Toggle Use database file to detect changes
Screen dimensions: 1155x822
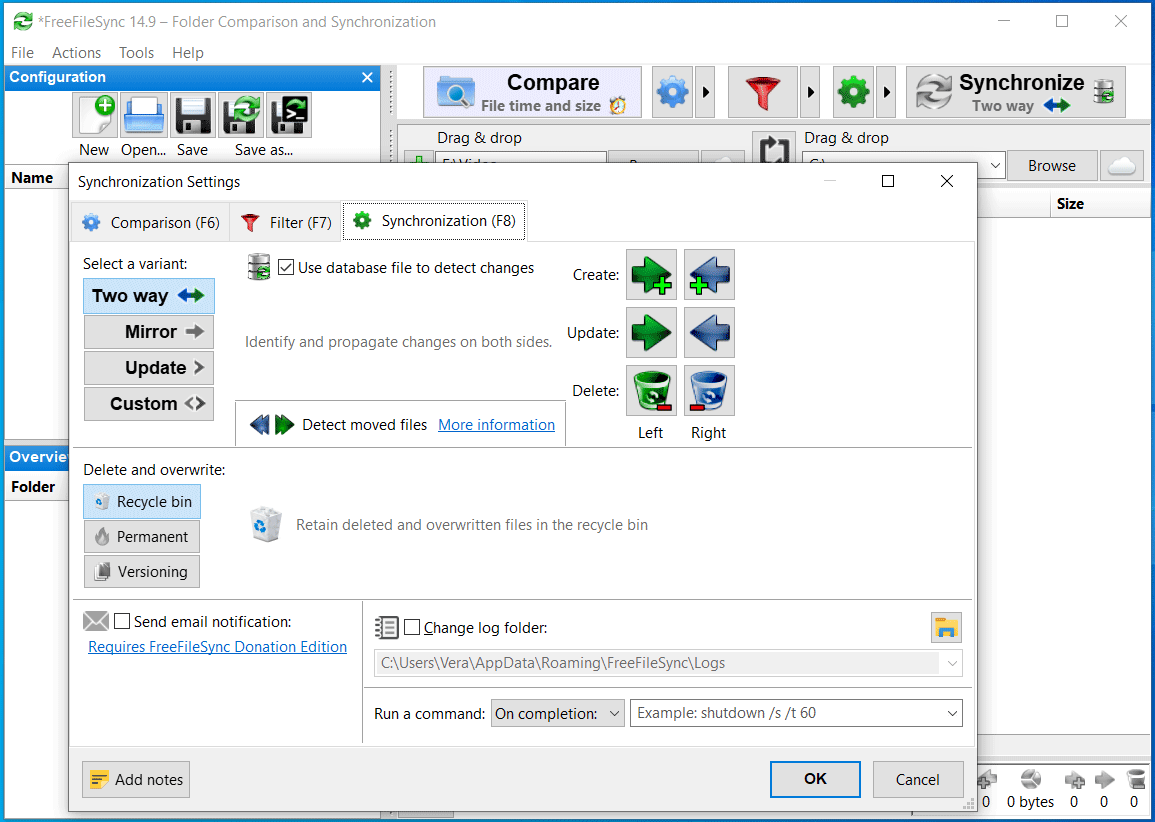(286, 267)
